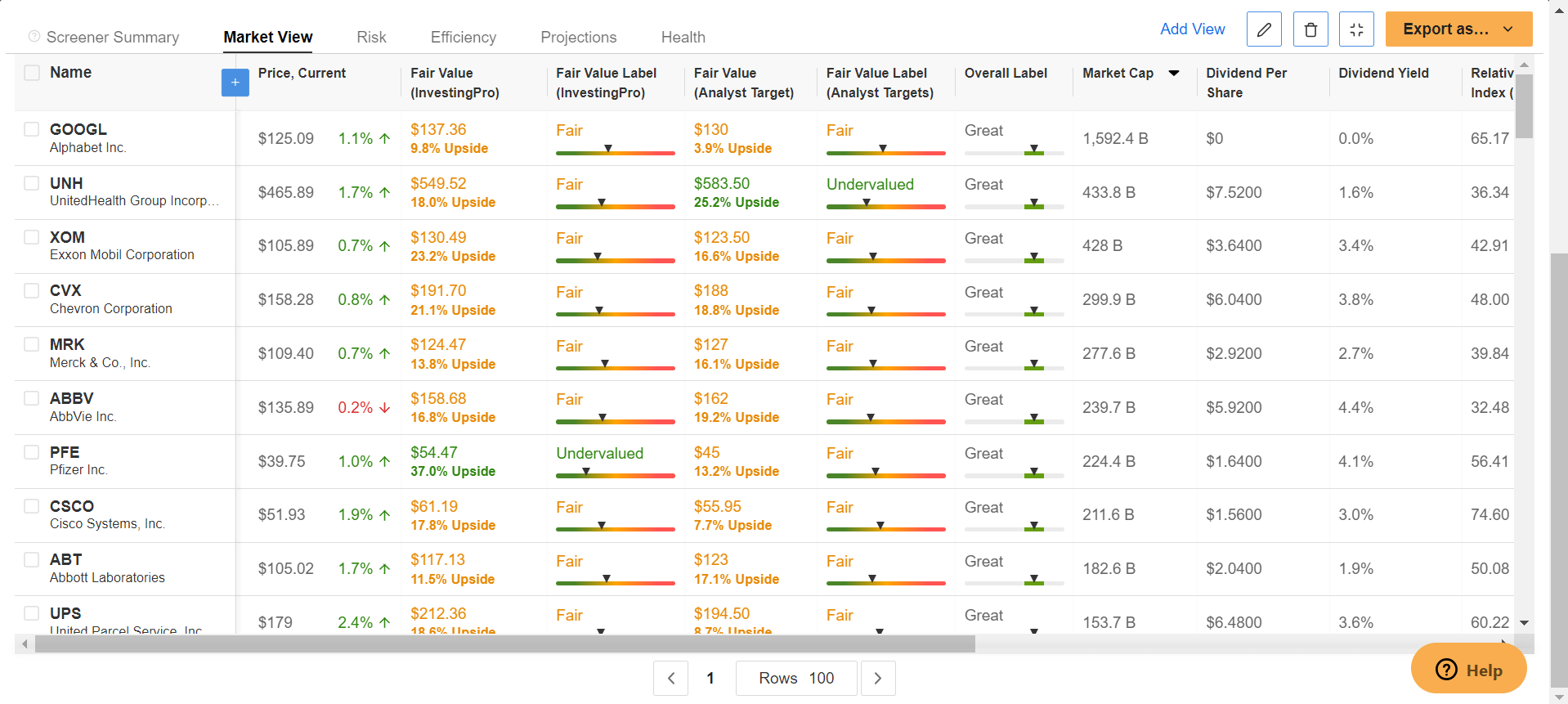Screen dimensions: 1568x704
Task: Click the ABT price up arrow
Action: coord(385,569)
